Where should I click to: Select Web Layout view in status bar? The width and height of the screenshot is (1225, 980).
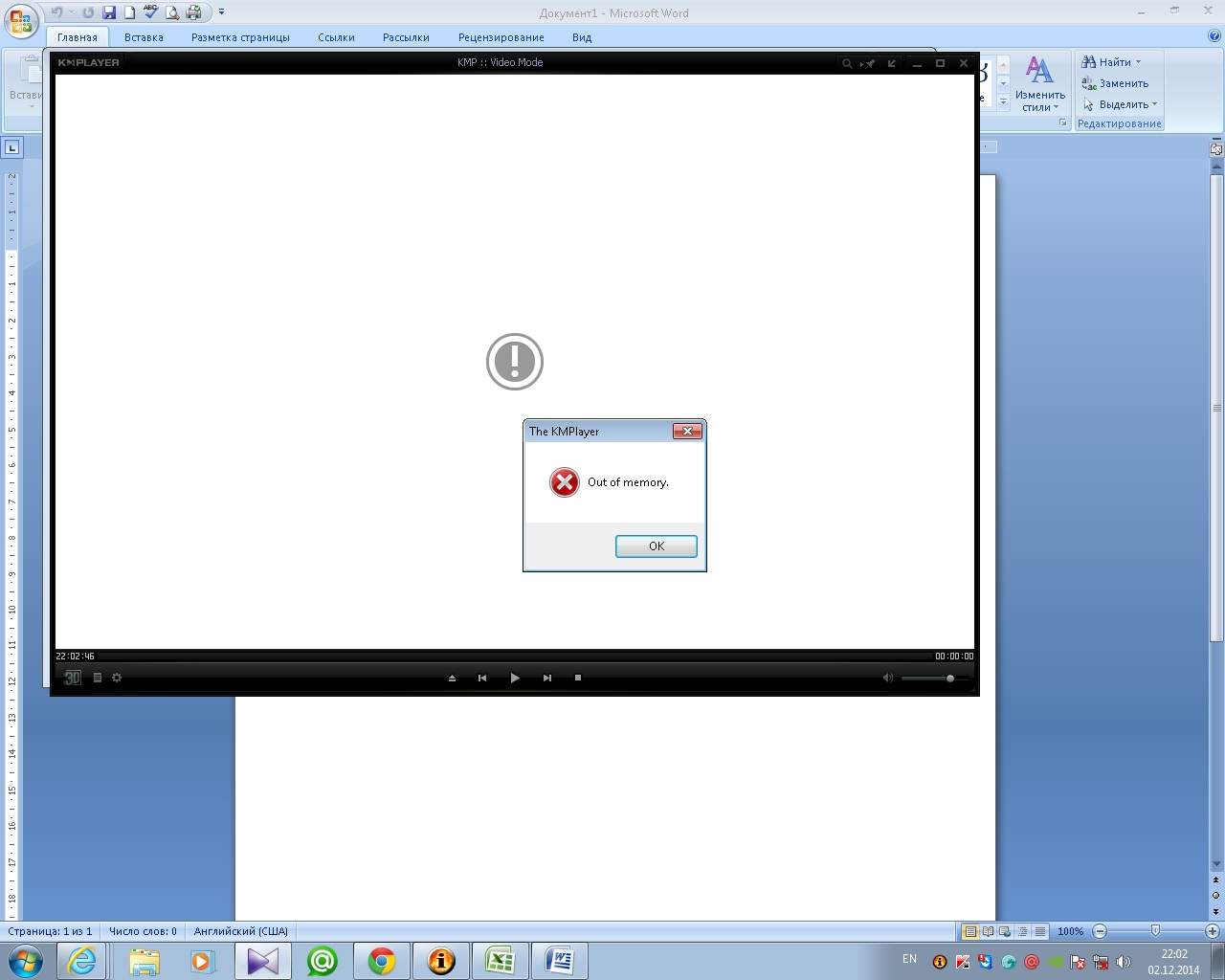coord(1005,931)
